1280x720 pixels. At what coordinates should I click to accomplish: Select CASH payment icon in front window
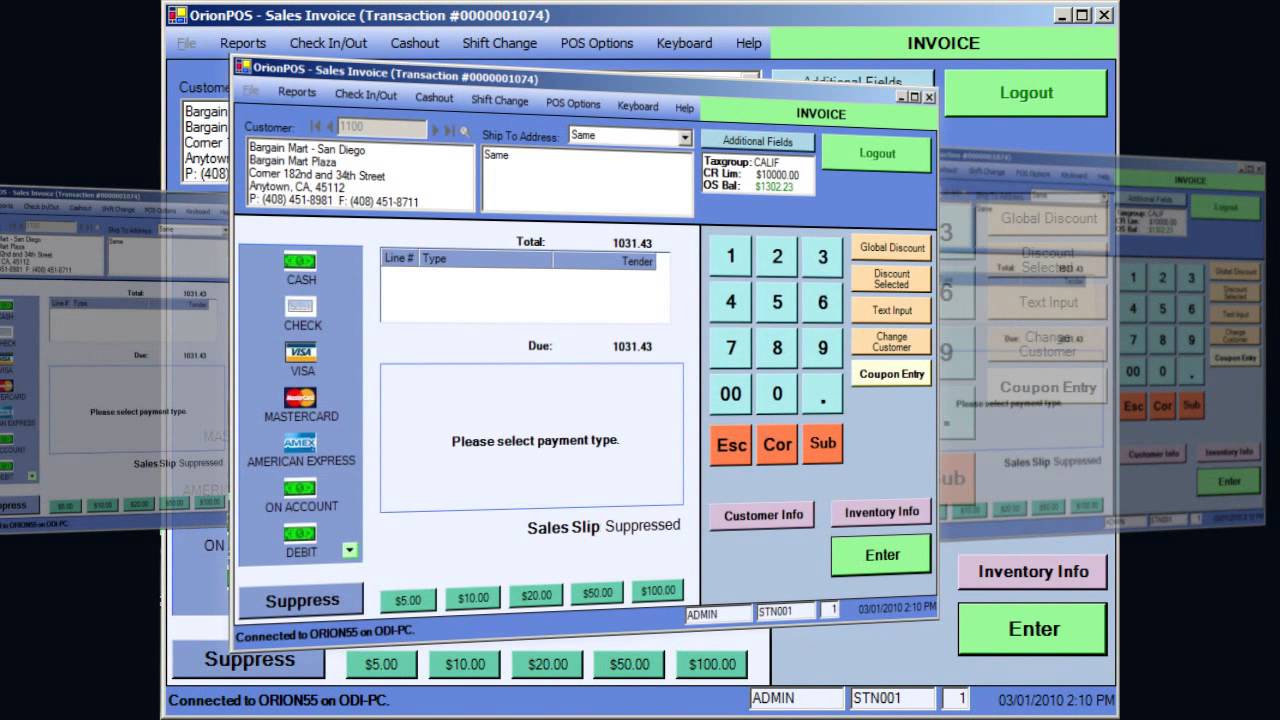click(x=300, y=261)
